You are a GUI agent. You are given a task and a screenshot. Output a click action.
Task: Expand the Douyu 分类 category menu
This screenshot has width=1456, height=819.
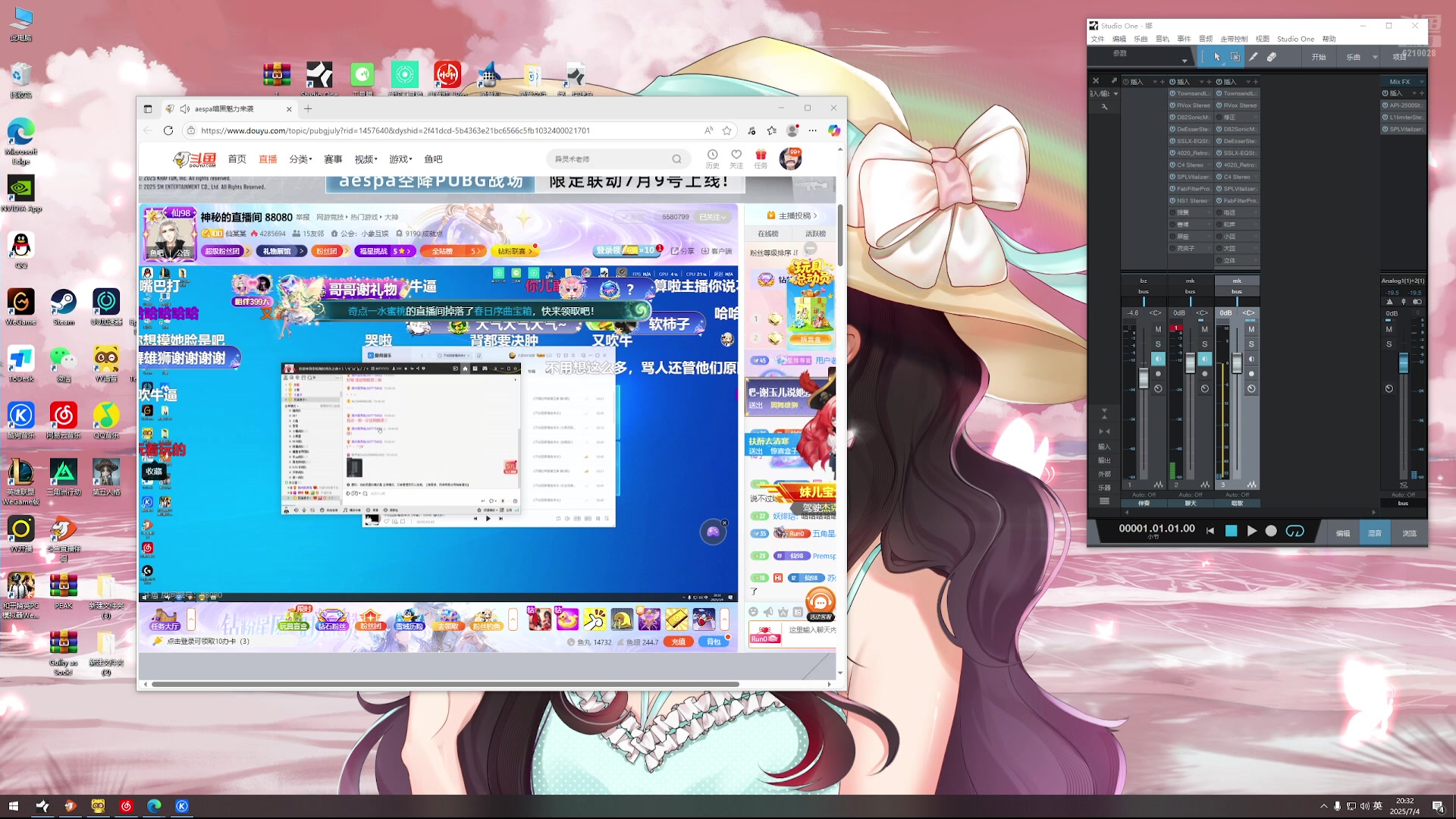point(300,159)
